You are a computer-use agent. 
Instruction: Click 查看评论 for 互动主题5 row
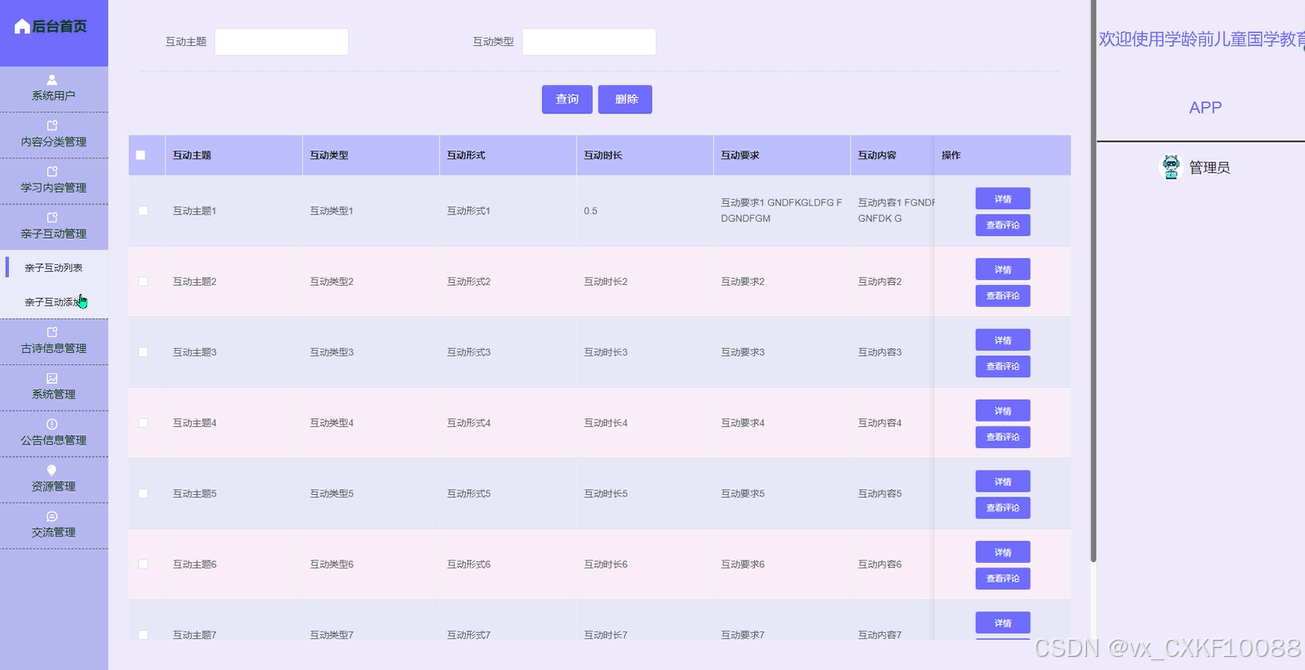click(1003, 508)
